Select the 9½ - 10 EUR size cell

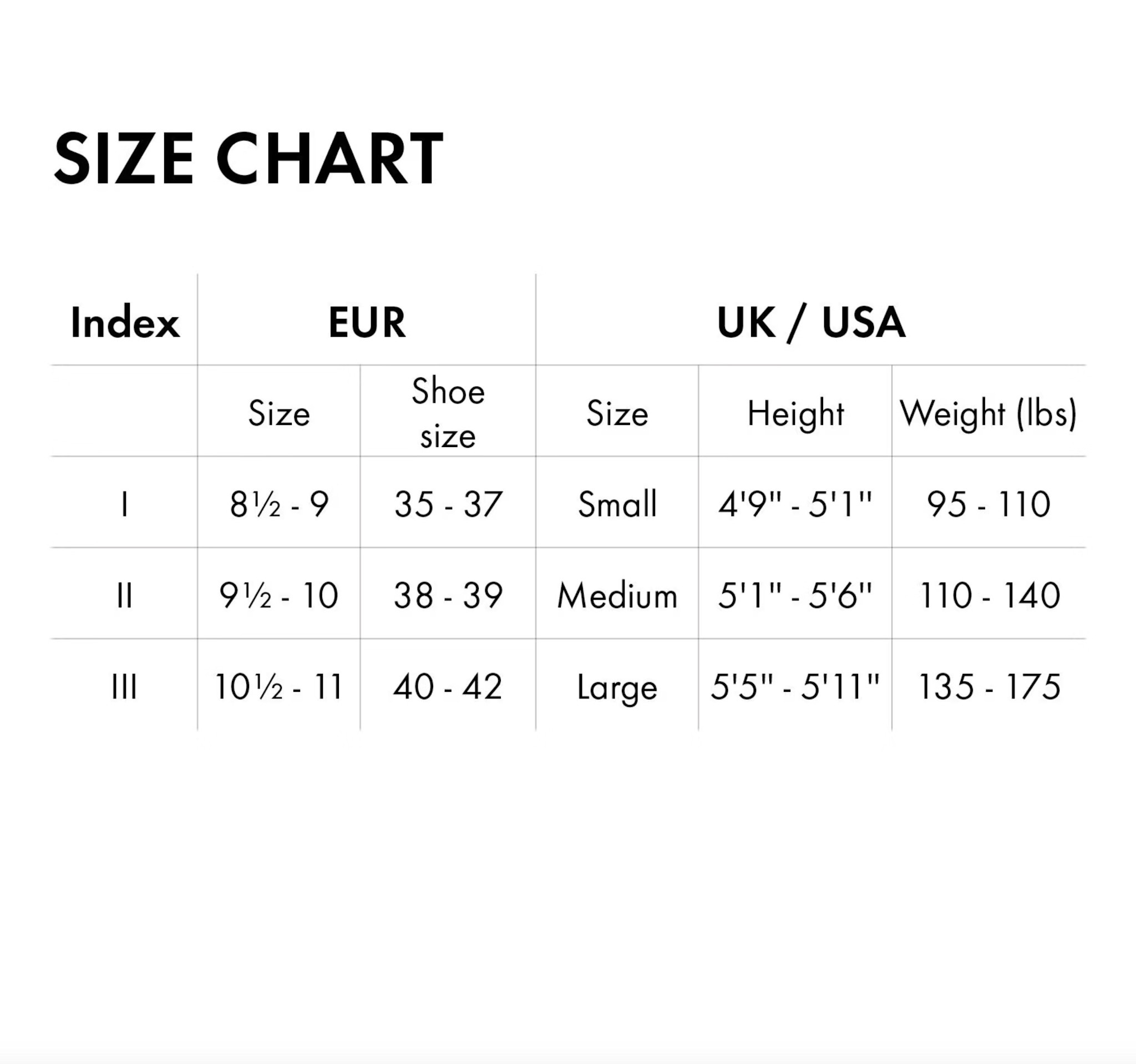coord(279,595)
